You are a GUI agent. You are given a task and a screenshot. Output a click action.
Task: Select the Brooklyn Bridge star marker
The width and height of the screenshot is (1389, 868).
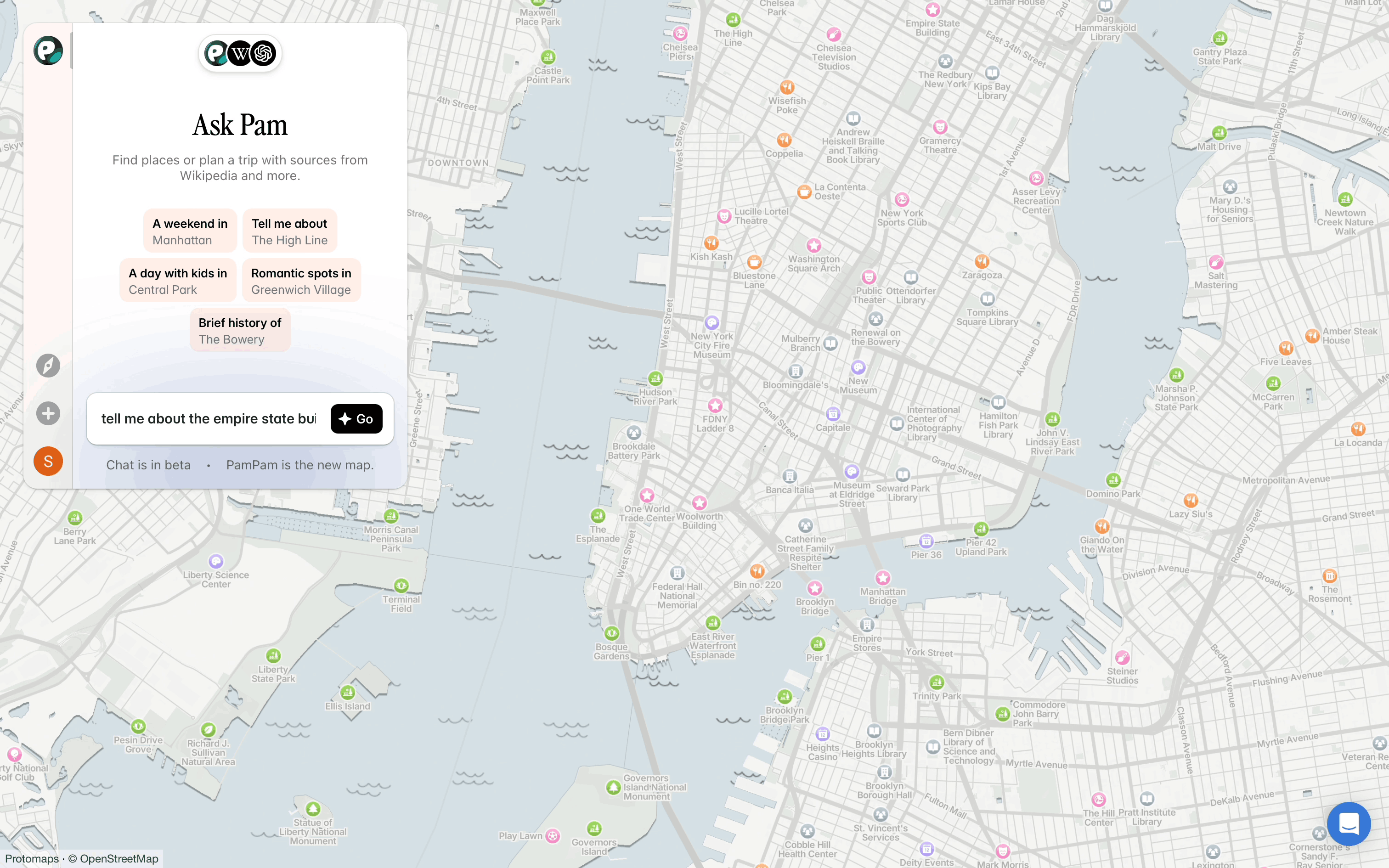(814, 588)
